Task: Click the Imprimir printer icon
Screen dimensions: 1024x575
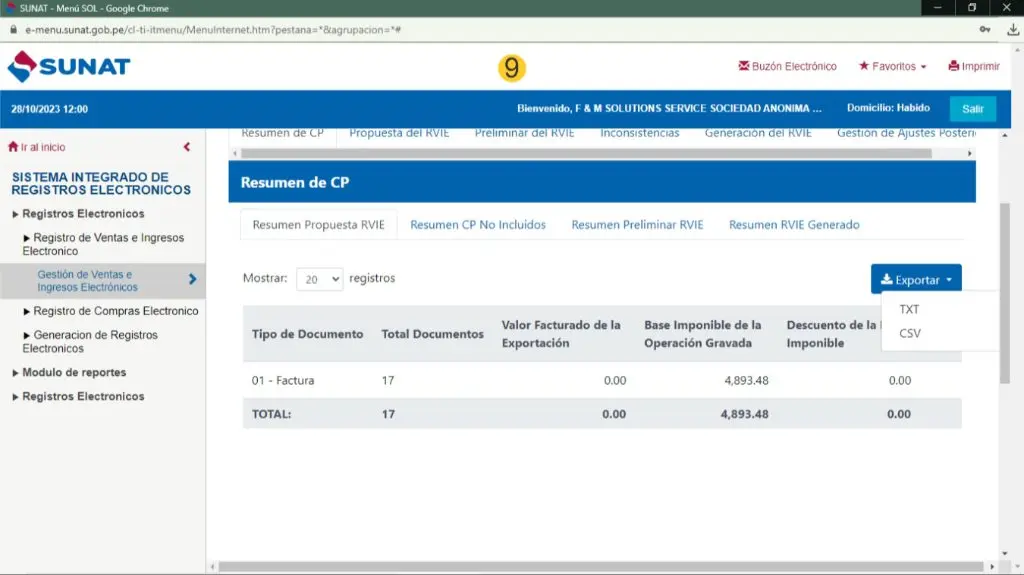Action: click(954, 67)
